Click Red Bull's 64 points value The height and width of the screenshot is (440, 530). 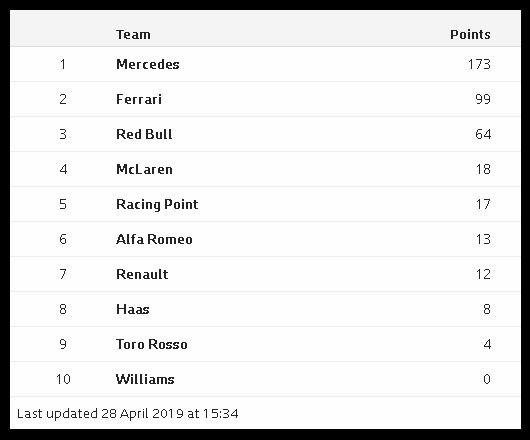tap(483, 134)
